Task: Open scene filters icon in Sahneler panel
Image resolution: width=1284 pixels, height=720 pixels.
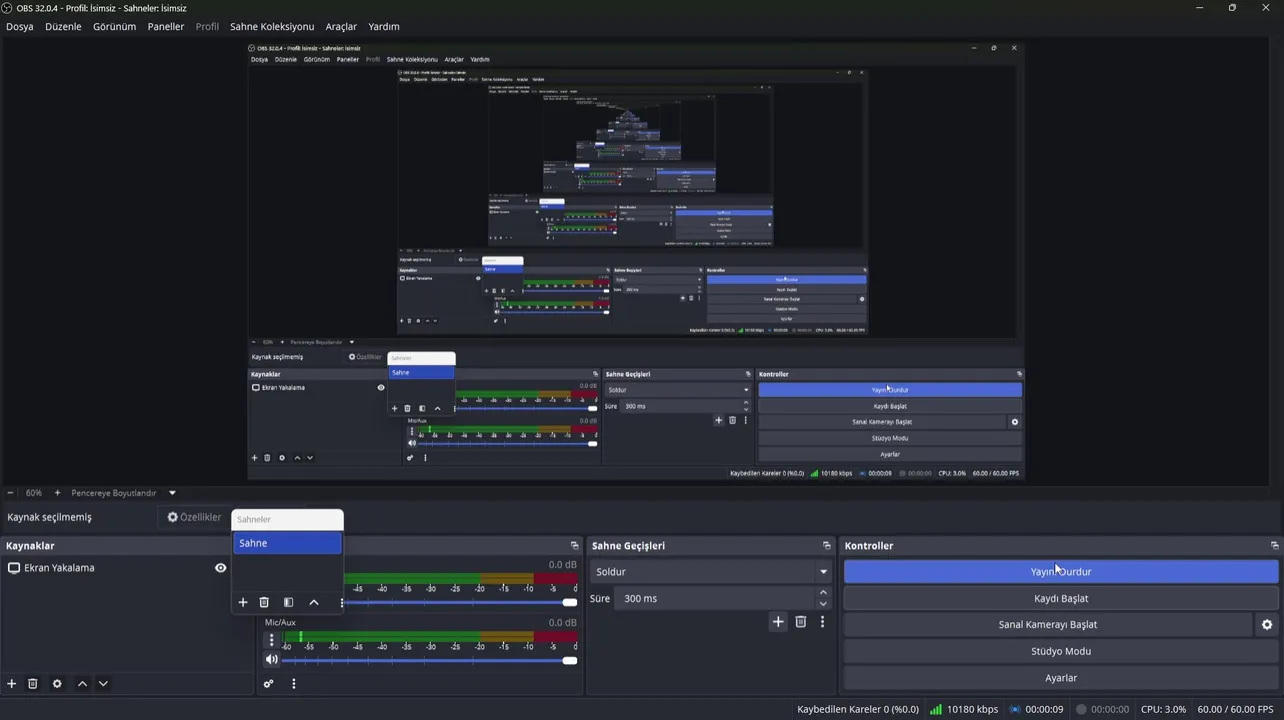Action: coord(288,602)
